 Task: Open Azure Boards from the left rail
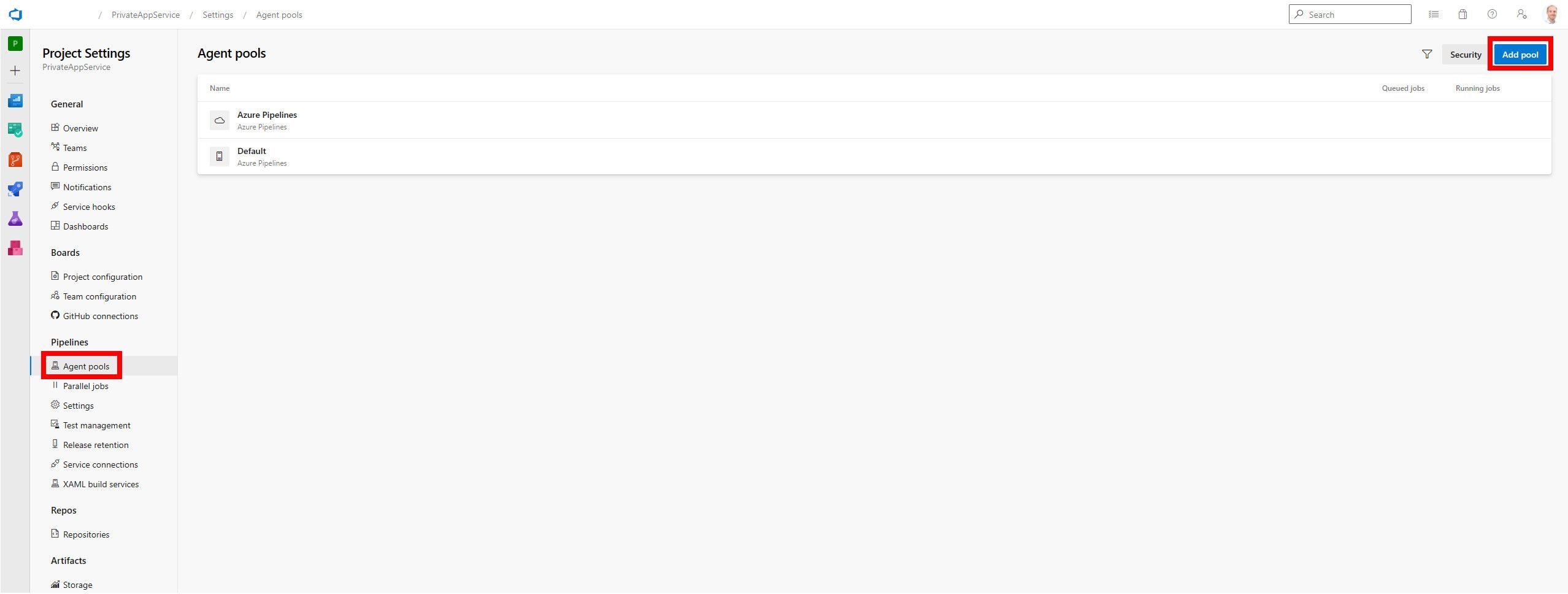pyautogui.click(x=15, y=129)
